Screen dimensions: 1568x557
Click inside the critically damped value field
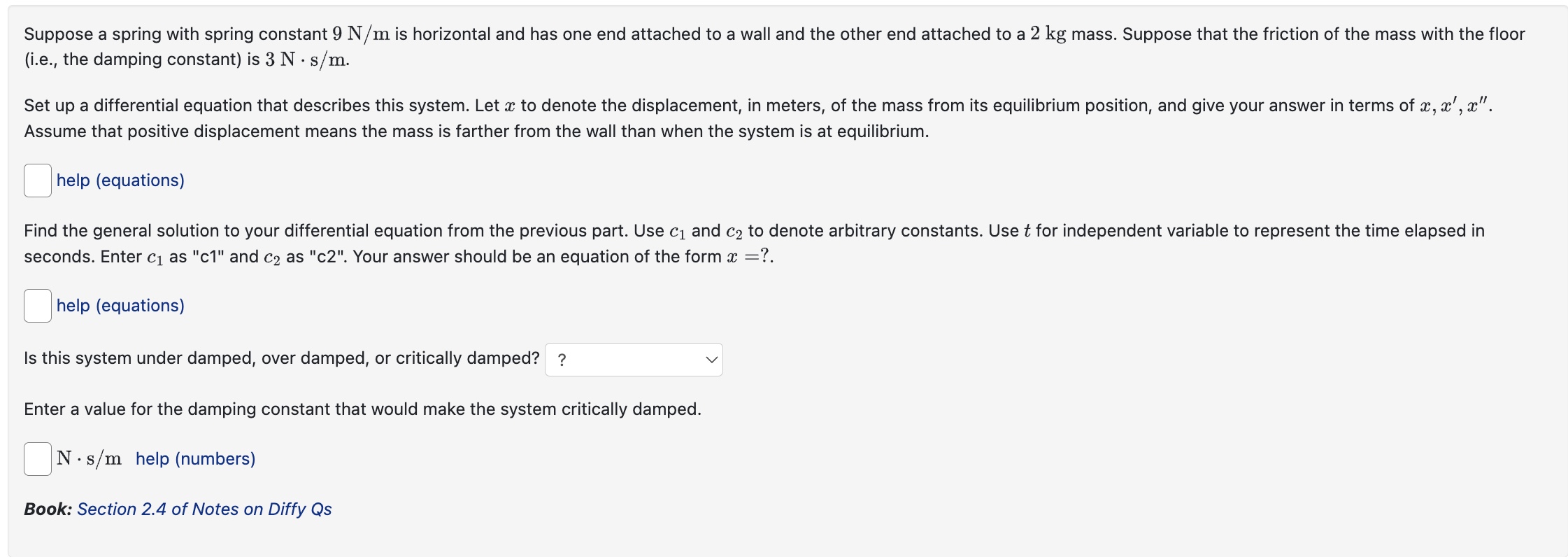(x=37, y=458)
